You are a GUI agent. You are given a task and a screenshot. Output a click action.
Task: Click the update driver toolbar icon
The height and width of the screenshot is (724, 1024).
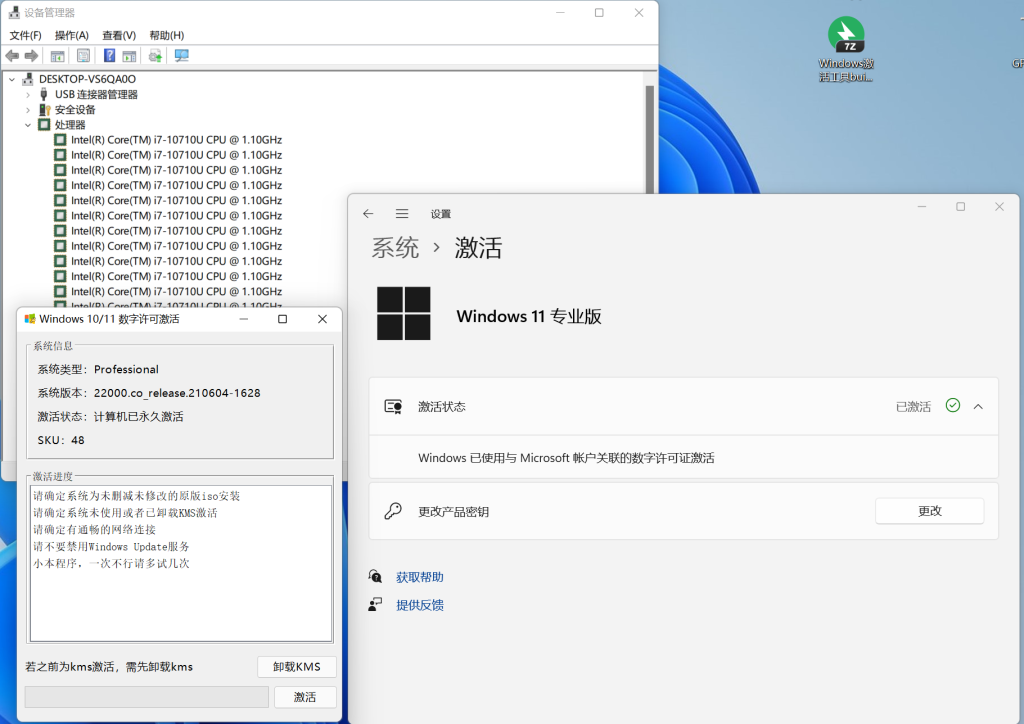click(155, 56)
